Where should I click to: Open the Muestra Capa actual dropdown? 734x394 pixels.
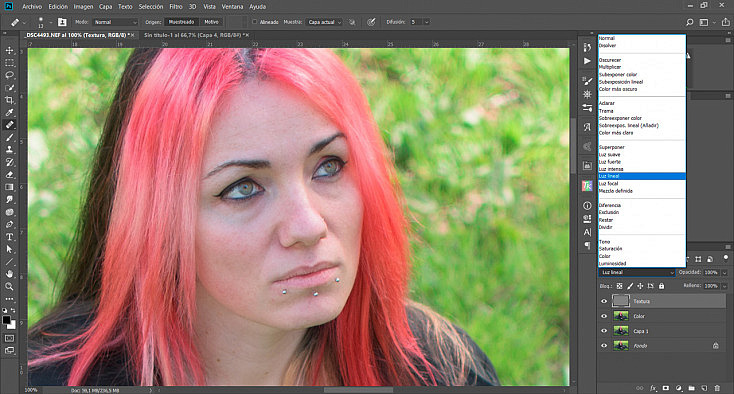324,22
